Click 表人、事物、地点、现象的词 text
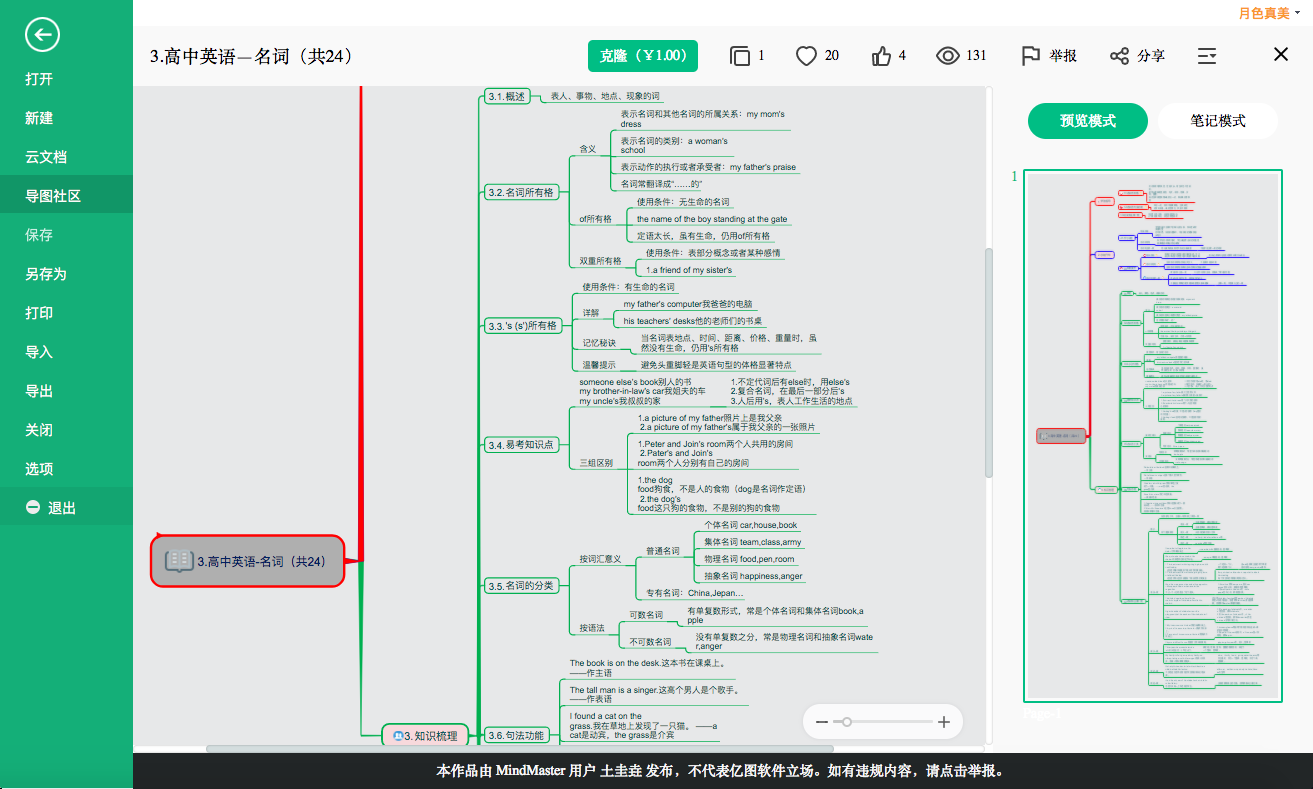Viewport: 1313px width, 789px height. (x=605, y=96)
